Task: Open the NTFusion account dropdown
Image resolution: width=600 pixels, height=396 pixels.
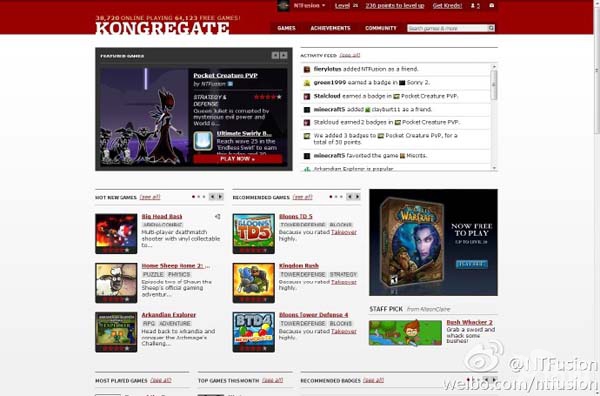Action: [309, 6]
